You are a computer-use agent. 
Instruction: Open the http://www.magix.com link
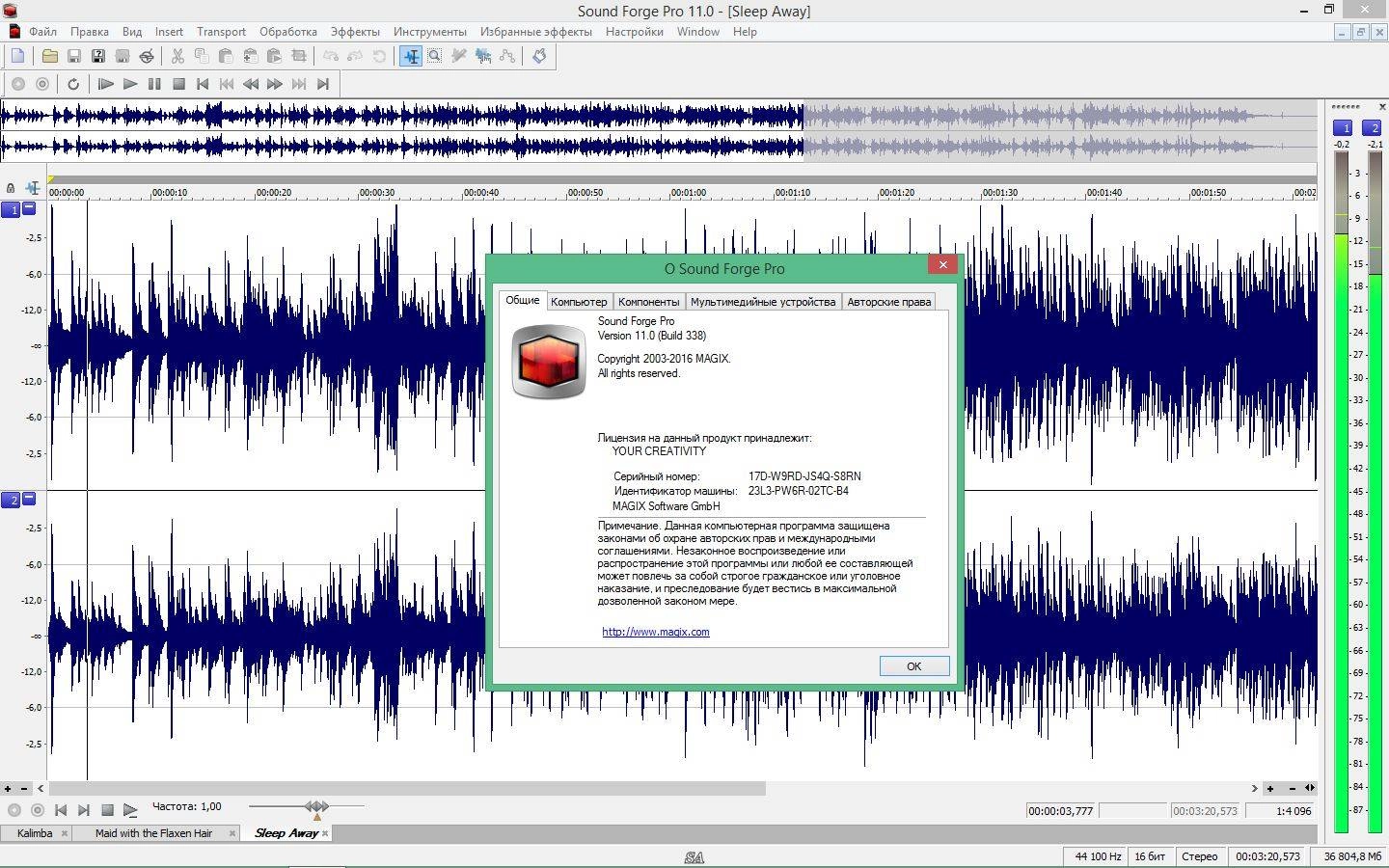656,632
